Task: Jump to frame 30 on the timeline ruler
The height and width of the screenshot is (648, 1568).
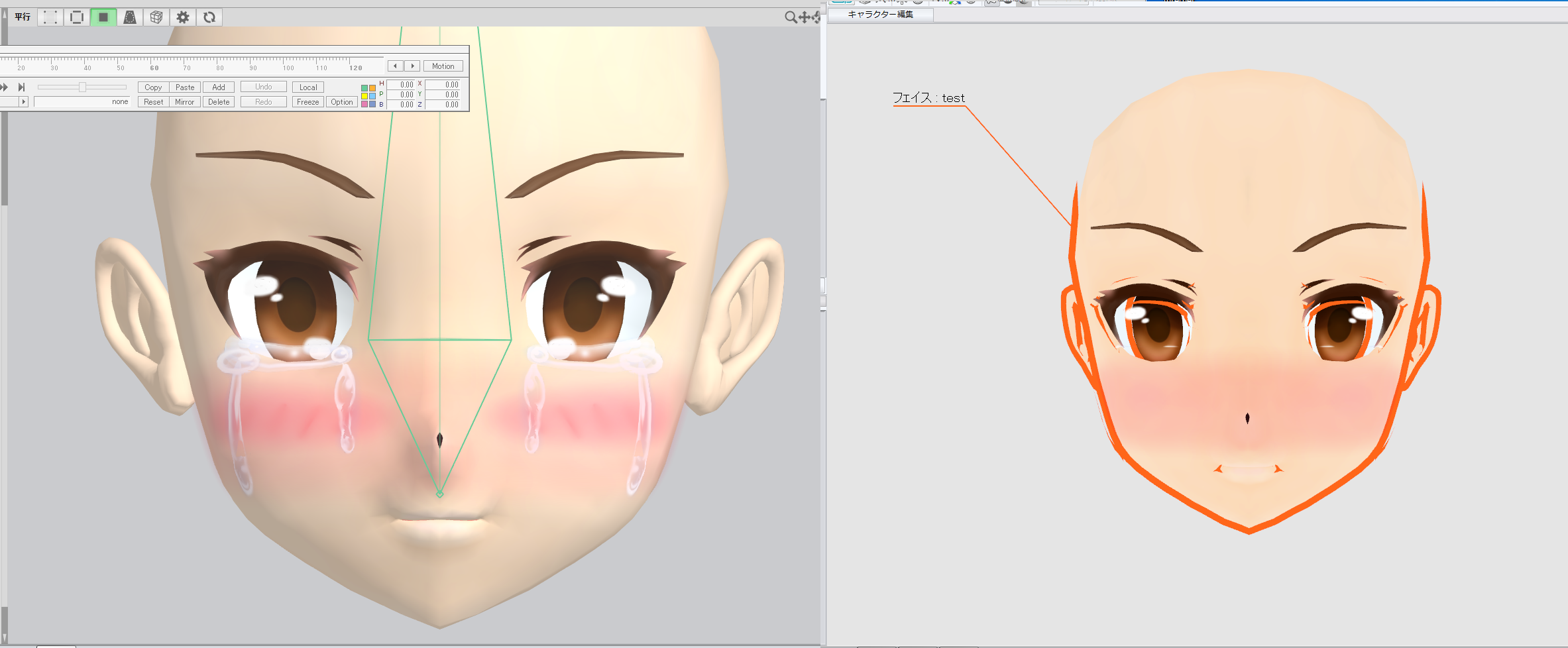Action: coord(54,68)
